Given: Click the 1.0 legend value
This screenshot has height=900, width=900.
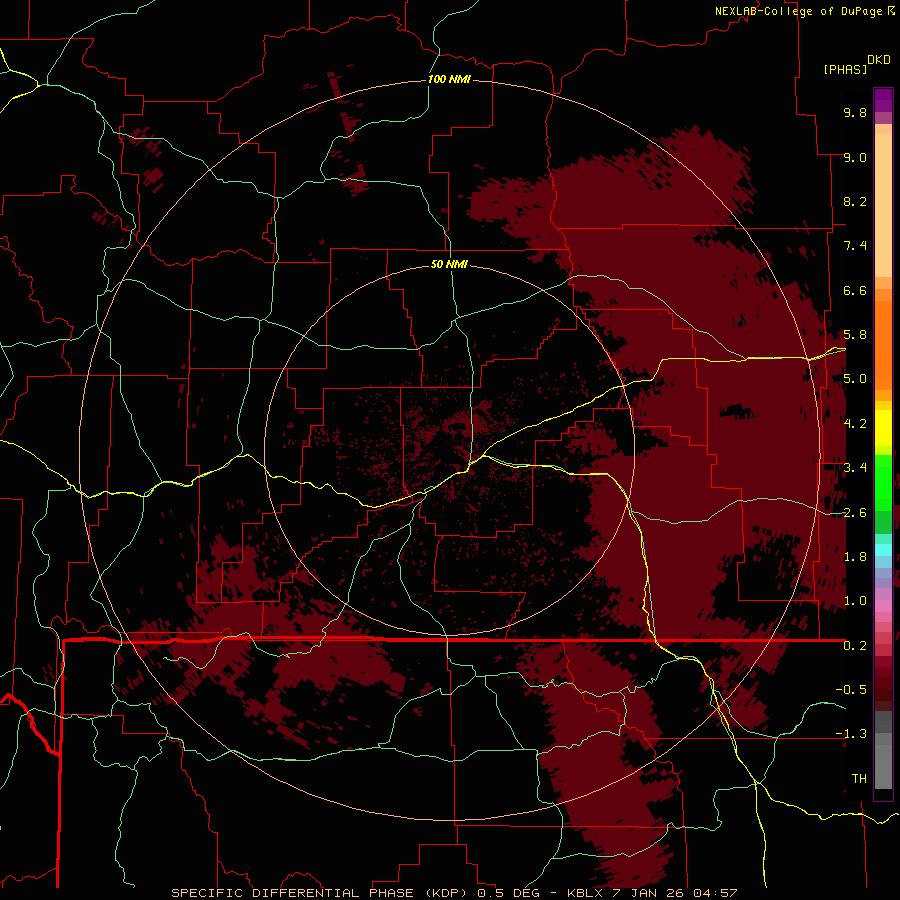Looking at the screenshot, I should pos(855,601).
